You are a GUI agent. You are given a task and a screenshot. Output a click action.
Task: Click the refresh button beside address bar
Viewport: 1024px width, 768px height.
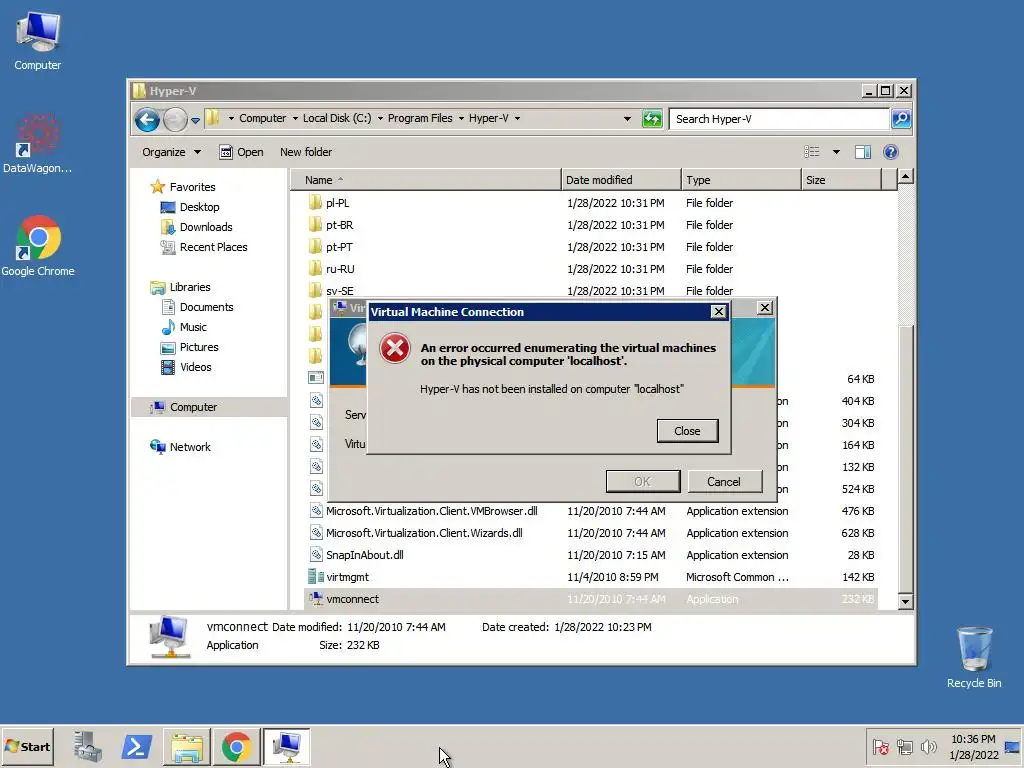click(652, 119)
